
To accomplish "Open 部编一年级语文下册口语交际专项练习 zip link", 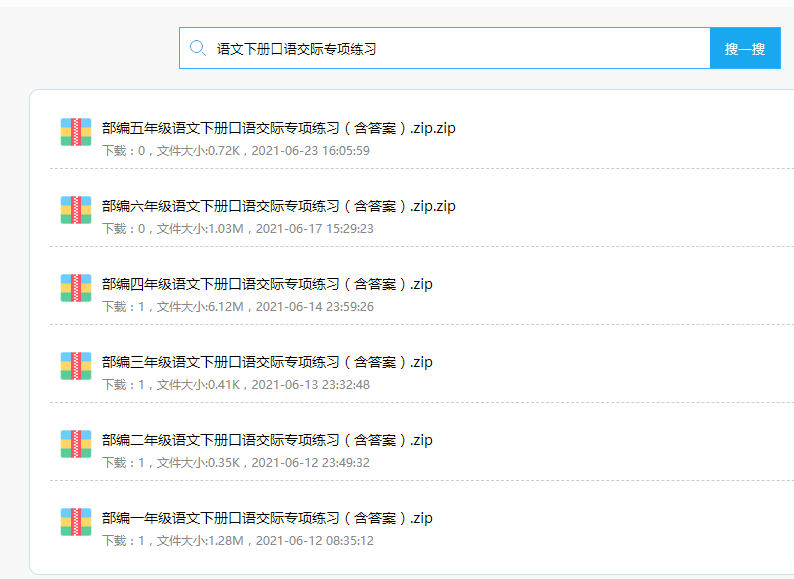I will (x=267, y=518).
